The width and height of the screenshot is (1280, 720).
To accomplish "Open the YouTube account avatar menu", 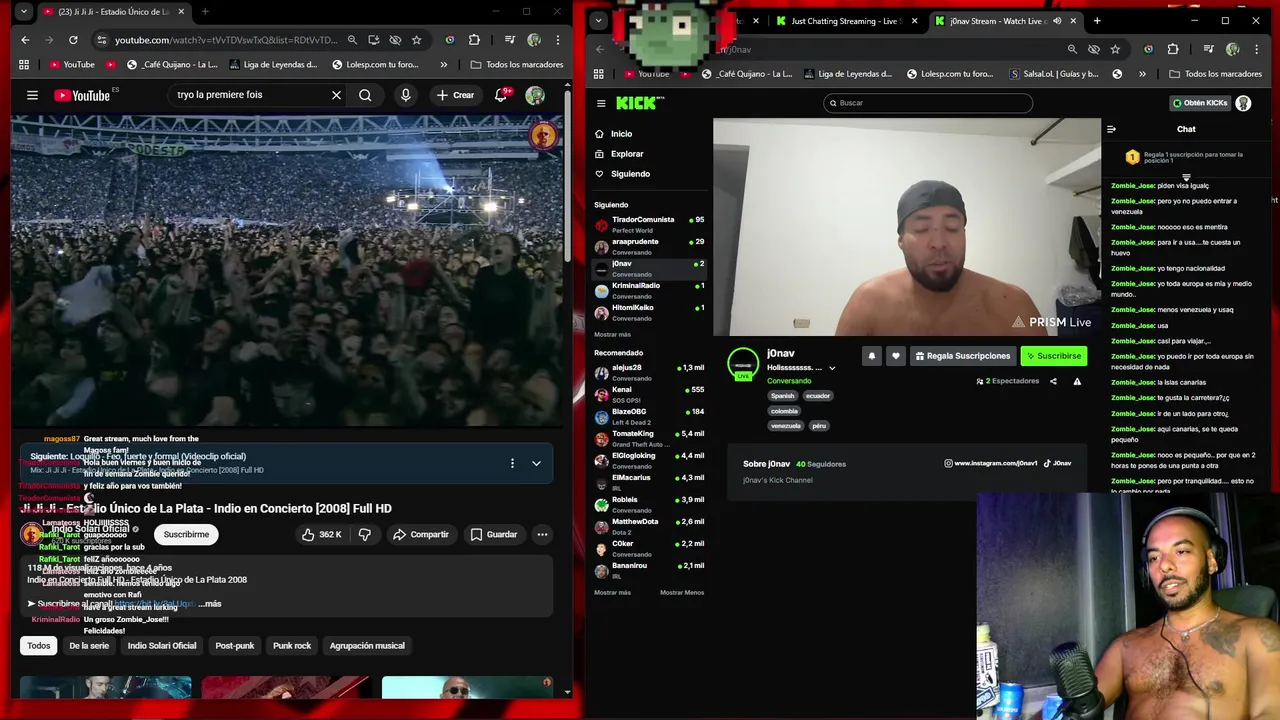I will [535, 95].
